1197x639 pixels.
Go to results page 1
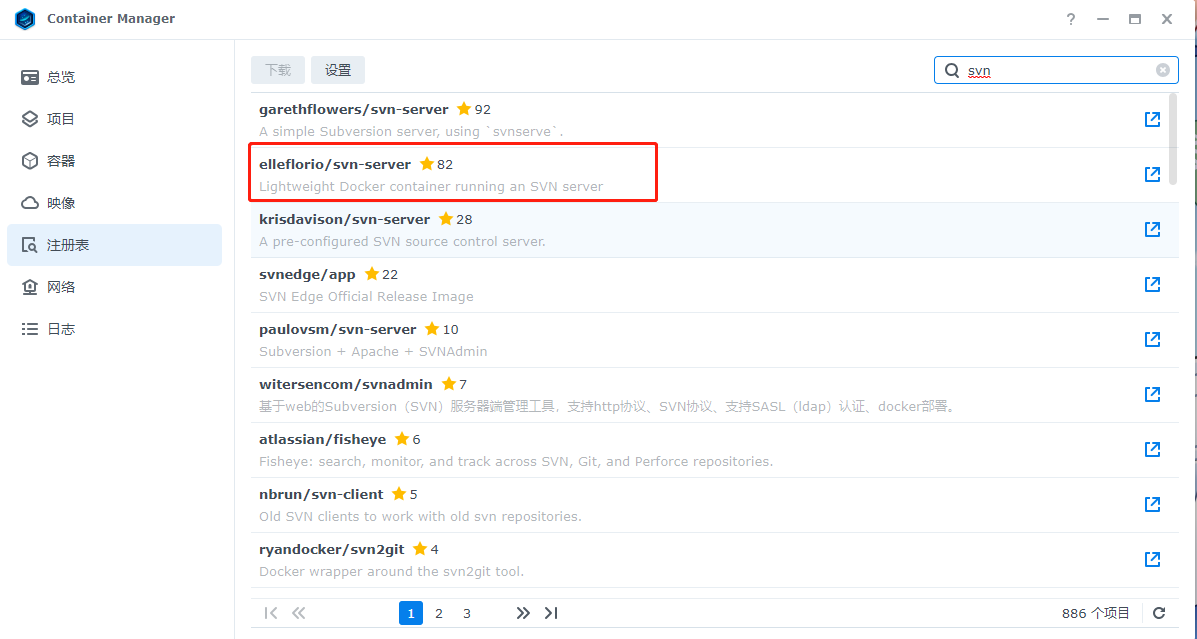click(411, 613)
